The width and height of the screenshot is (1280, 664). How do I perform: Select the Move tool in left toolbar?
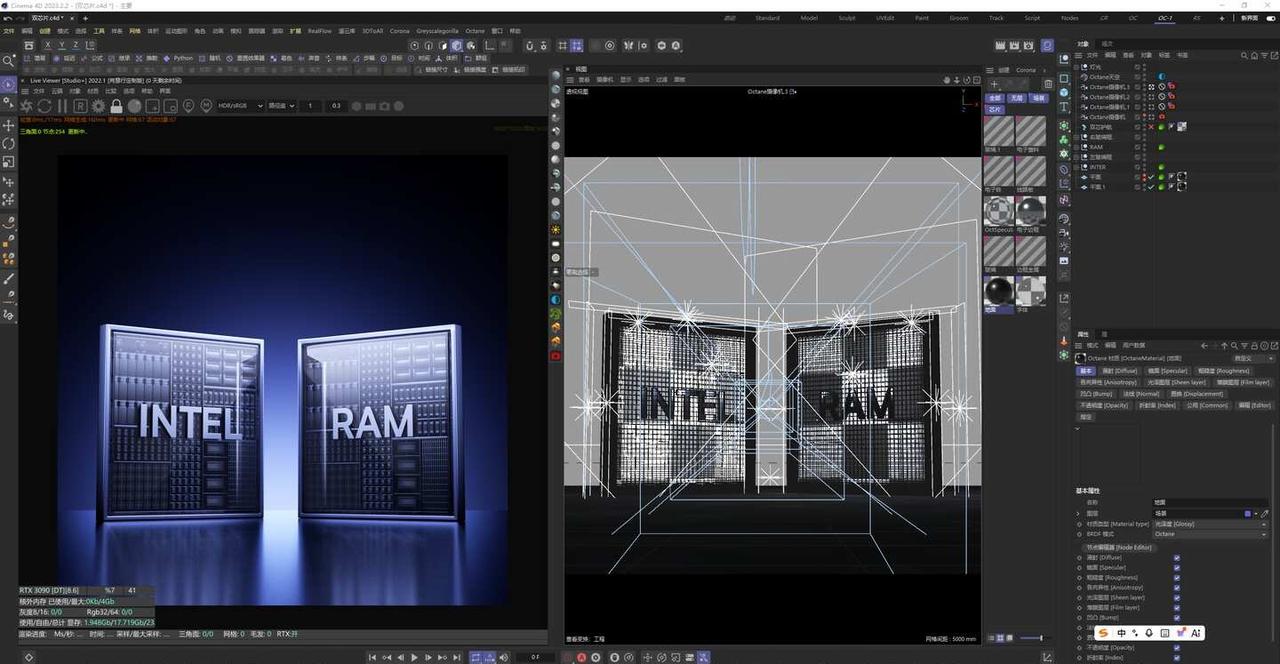8,125
